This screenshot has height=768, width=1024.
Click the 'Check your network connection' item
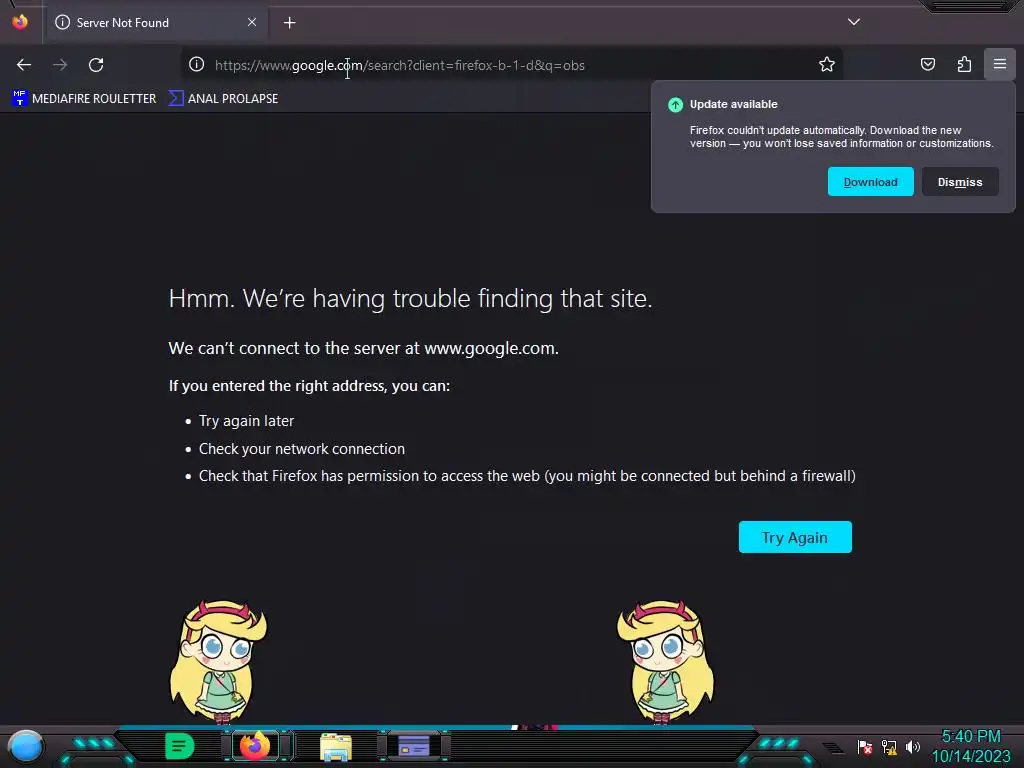[302, 449]
